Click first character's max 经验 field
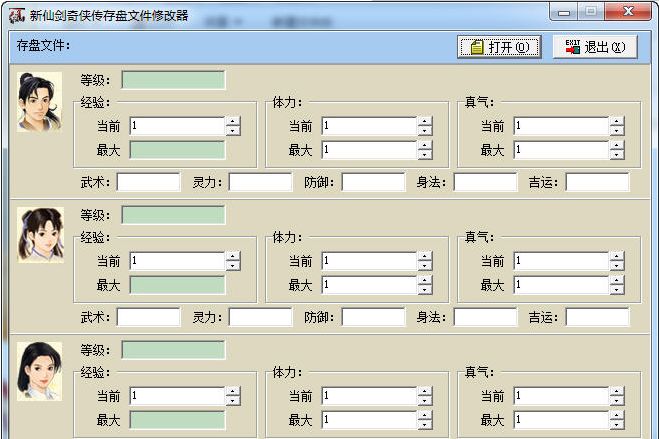659x439 pixels. [177, 150]
